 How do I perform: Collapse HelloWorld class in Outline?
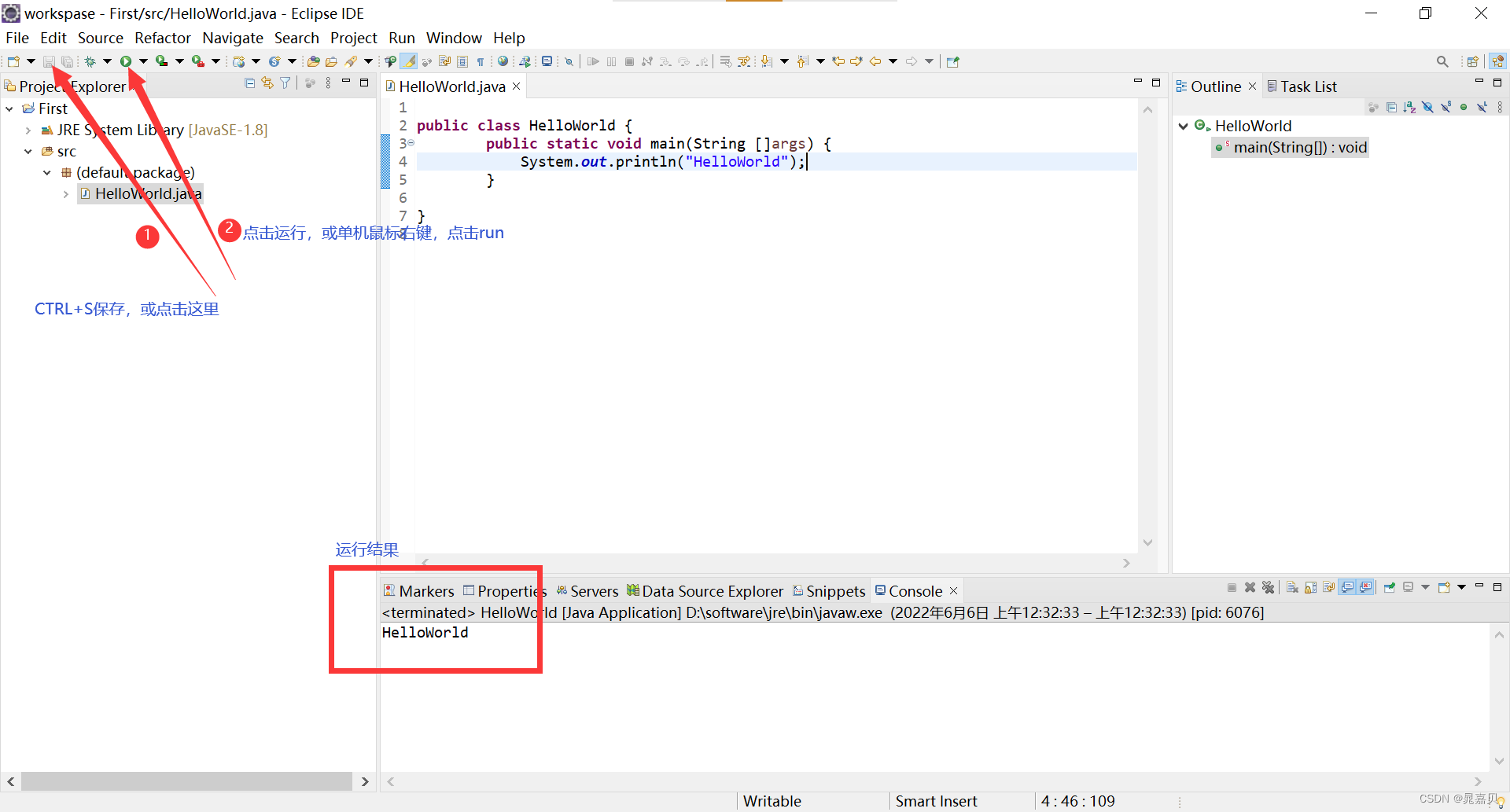(1184, 126)
